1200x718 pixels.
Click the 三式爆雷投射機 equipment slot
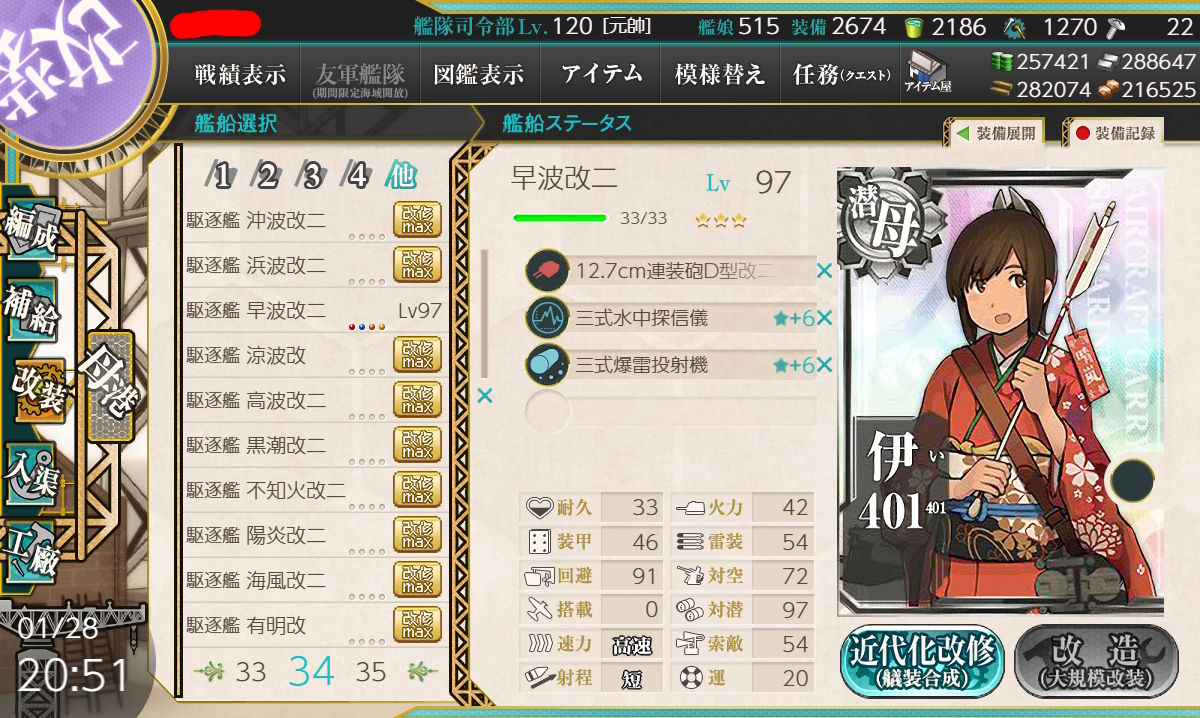tap(670, 365)
